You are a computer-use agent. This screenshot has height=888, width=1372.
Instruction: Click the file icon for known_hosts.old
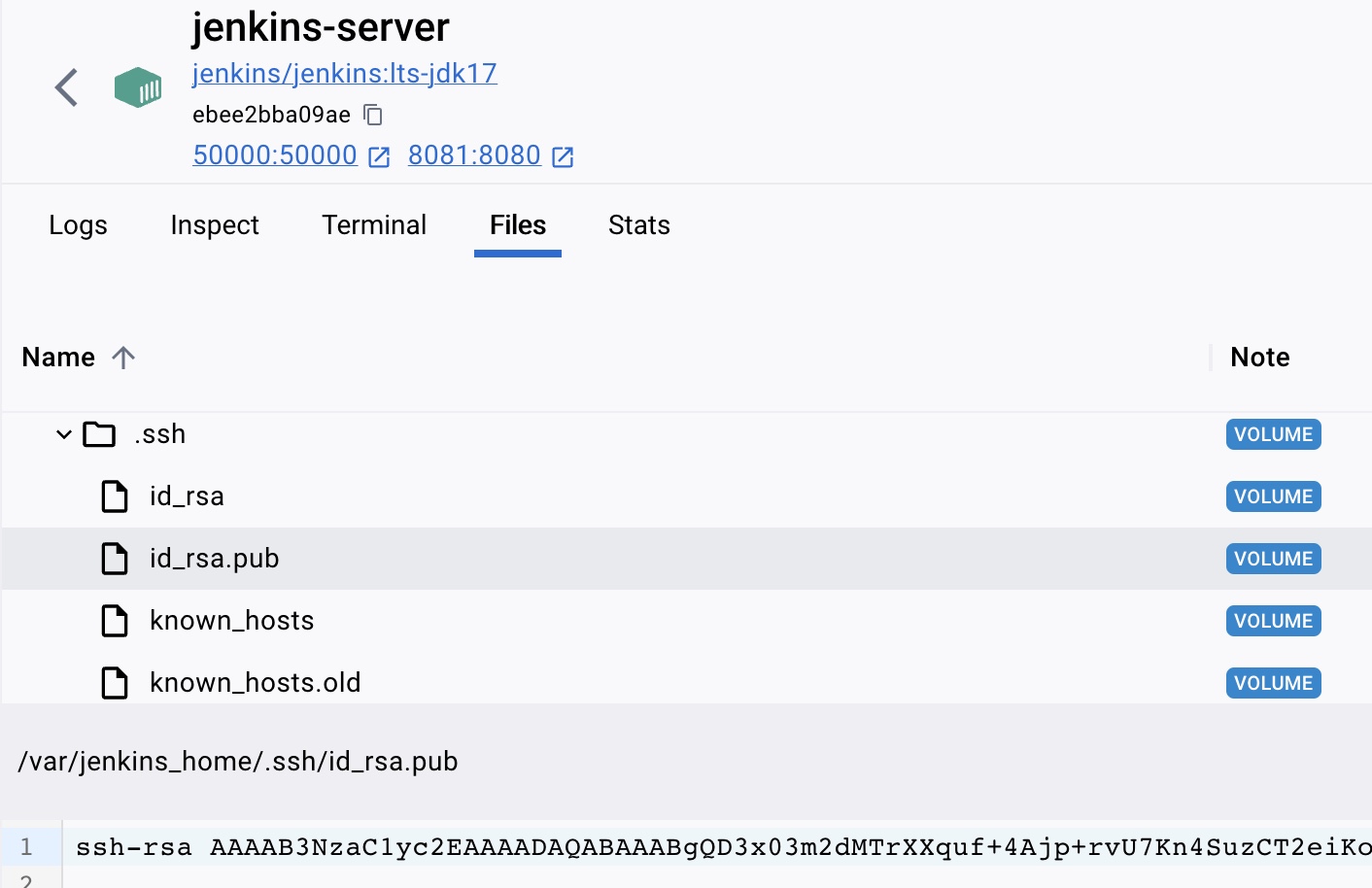click(x=115, y=683)
